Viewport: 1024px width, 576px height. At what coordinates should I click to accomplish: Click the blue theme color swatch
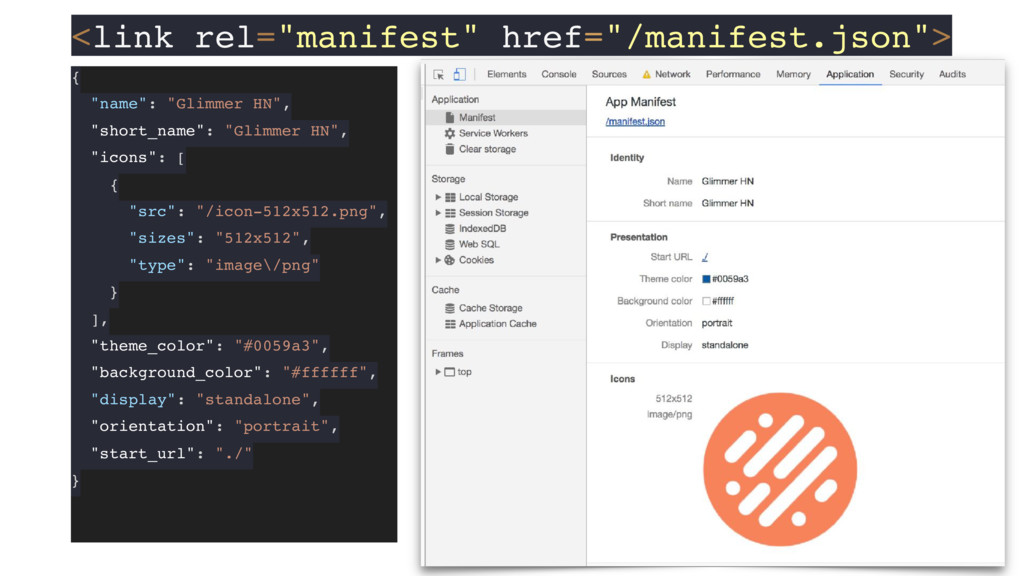click(706, 280)
